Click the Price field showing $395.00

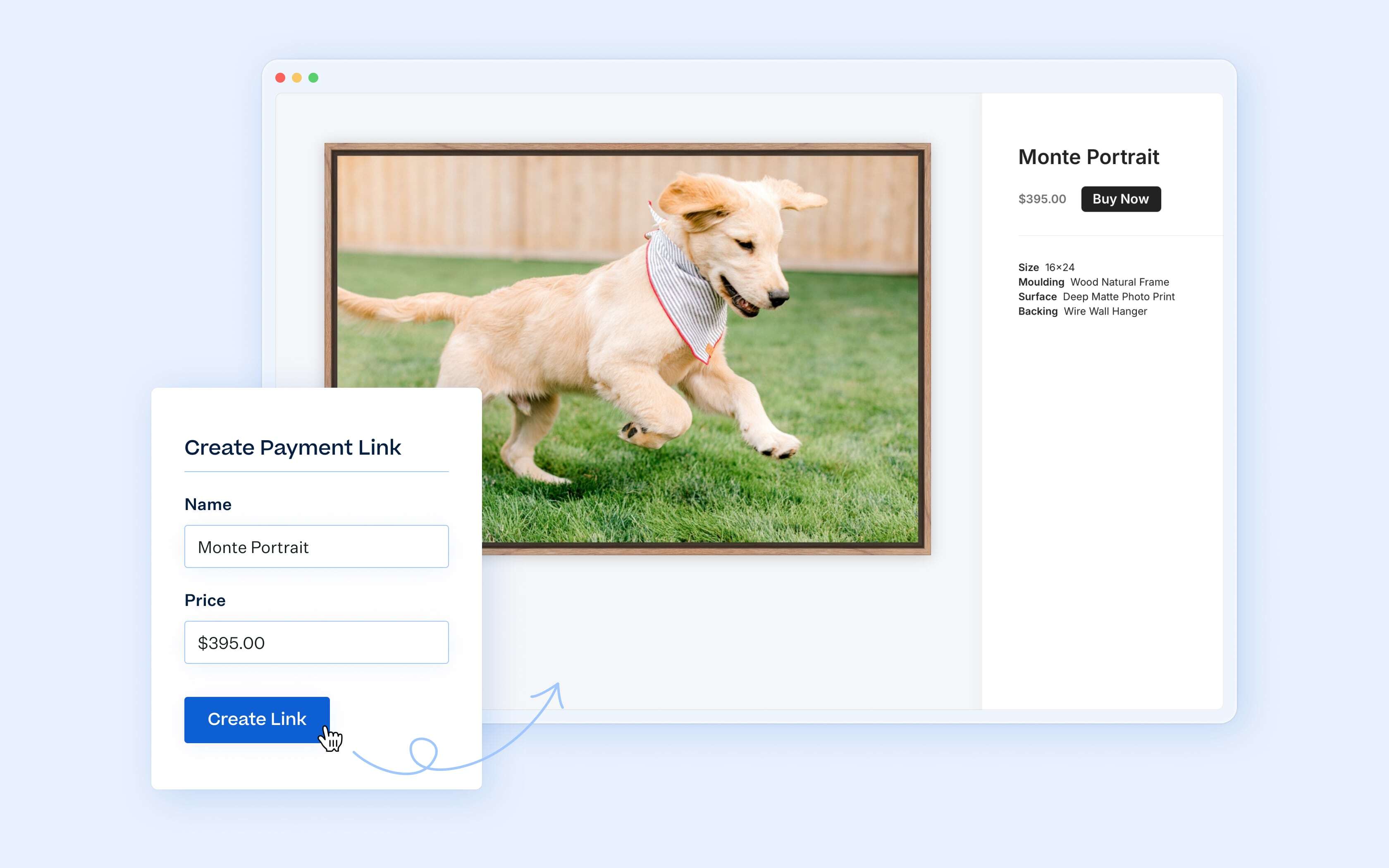coord(316,642)
